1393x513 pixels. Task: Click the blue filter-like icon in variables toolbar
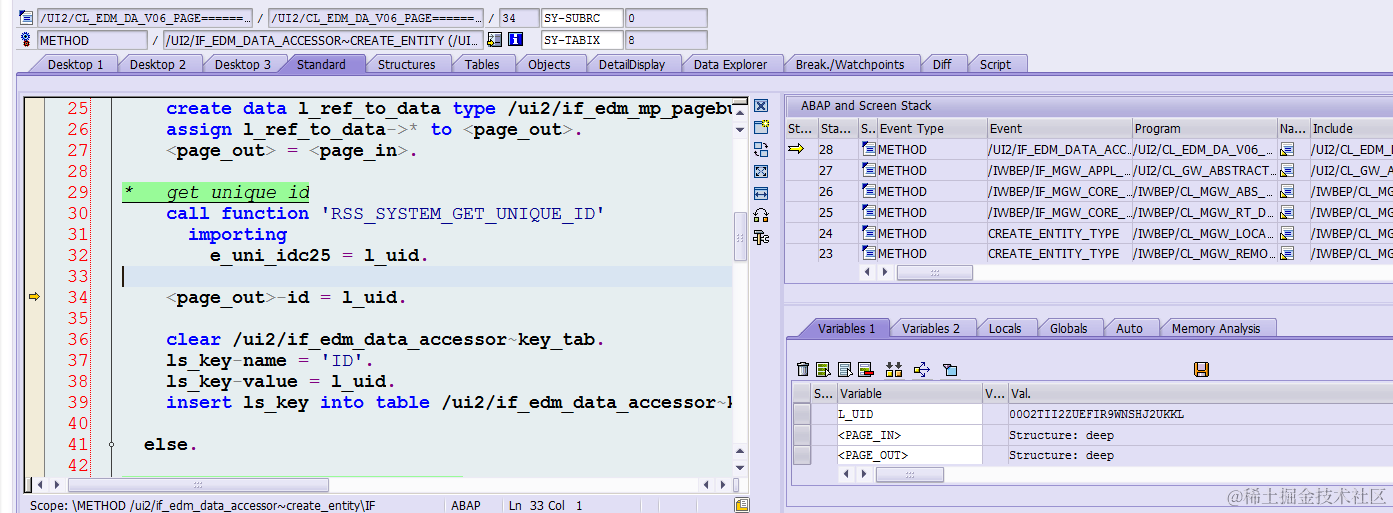(950, 370)
